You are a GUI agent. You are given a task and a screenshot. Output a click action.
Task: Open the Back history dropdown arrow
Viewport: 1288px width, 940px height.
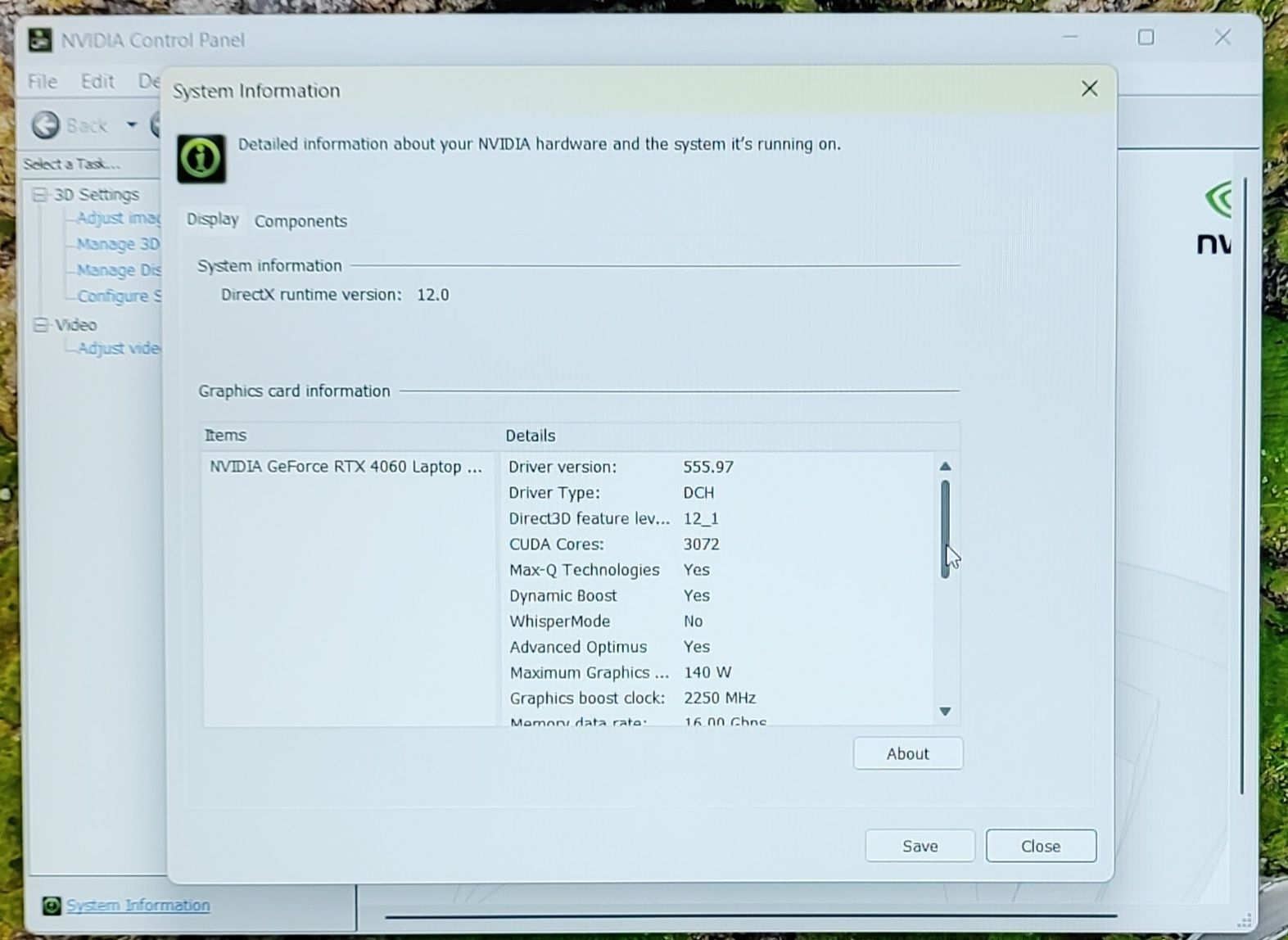pos(131,125)
